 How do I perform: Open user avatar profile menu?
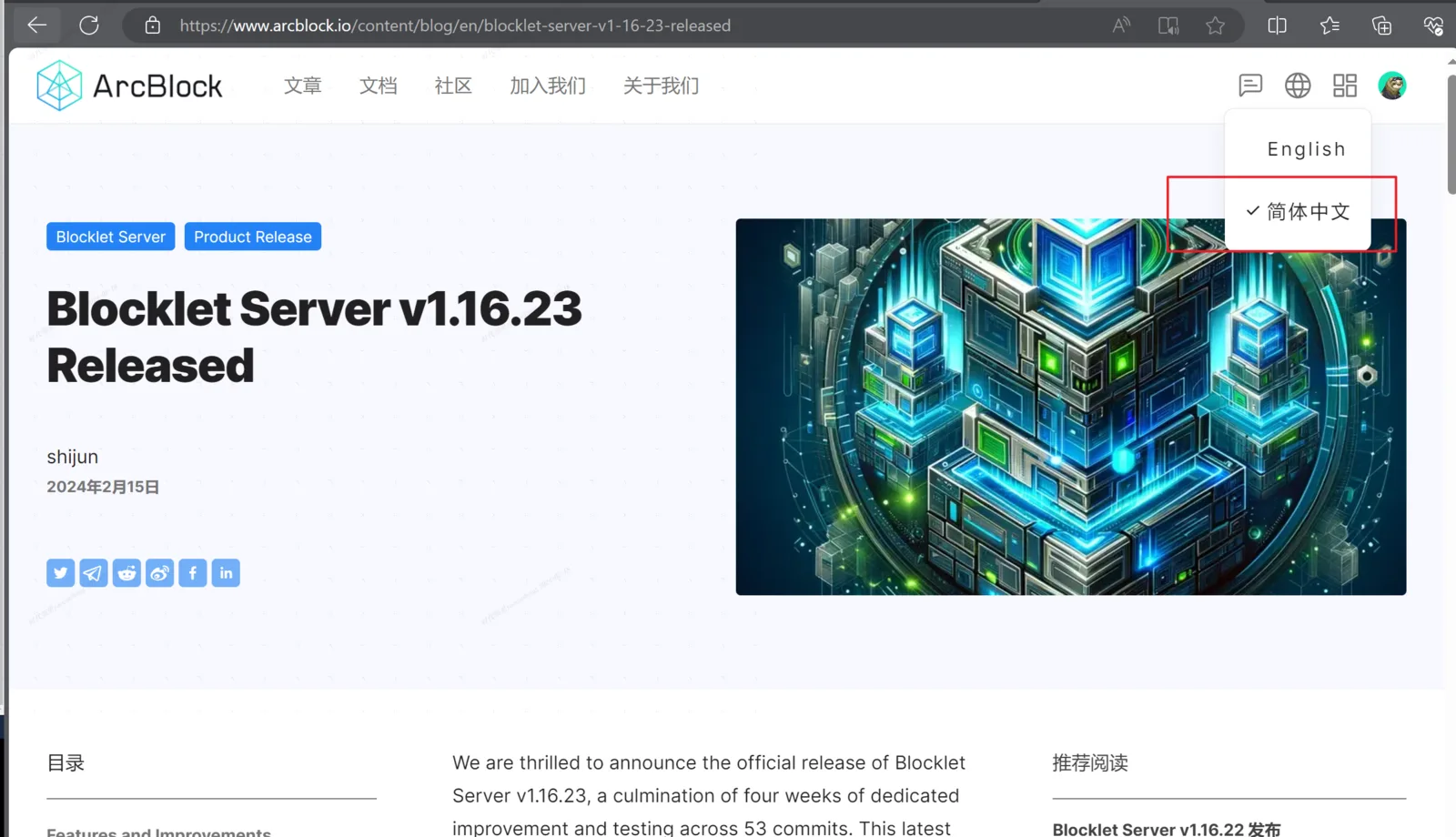click(1392, 86)
